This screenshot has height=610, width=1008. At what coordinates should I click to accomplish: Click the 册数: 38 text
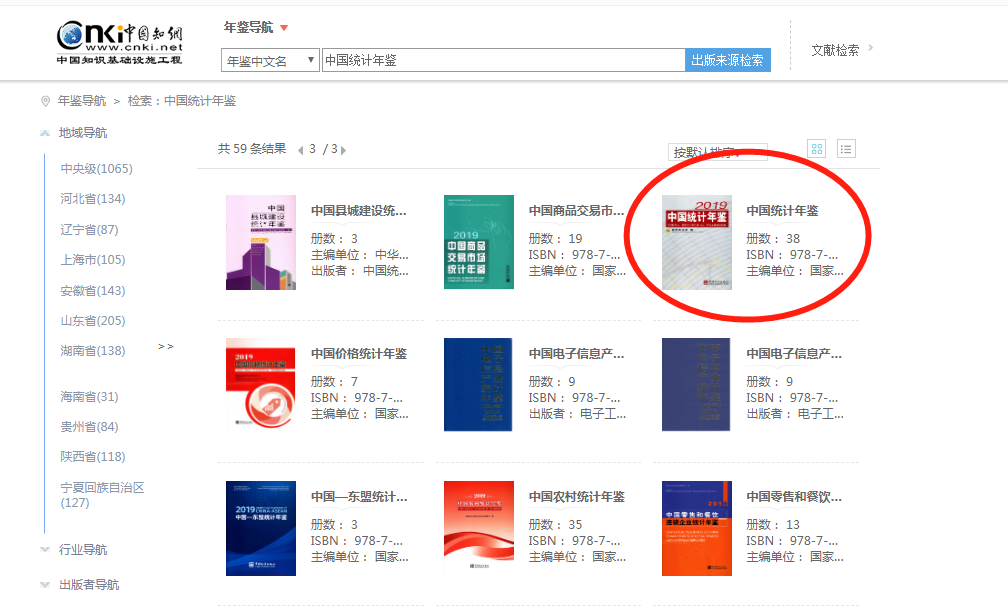[x=773, y=238]
